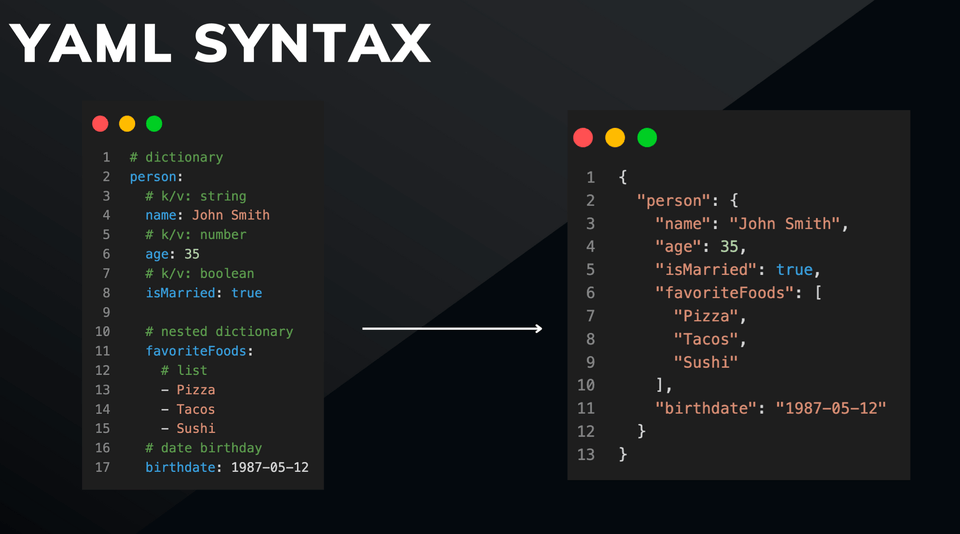The height and width of the screenshot is (534, 960).
Task: Select the '# nested dictionary' comment
Action: click(219, 332)
